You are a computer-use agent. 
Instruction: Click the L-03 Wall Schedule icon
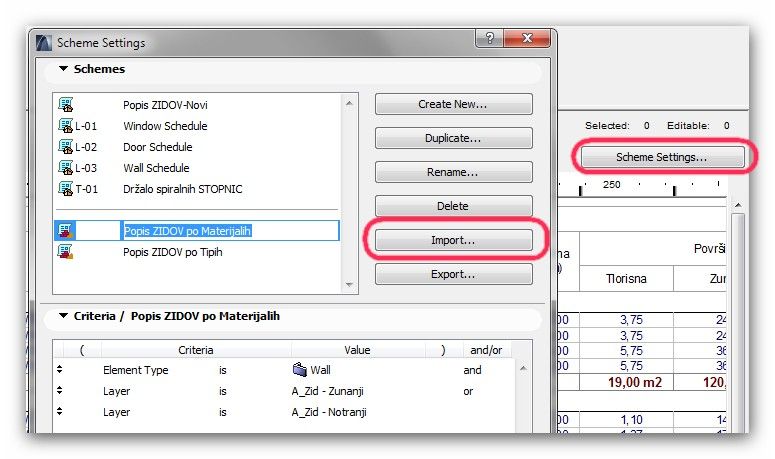tap(65, 167)
